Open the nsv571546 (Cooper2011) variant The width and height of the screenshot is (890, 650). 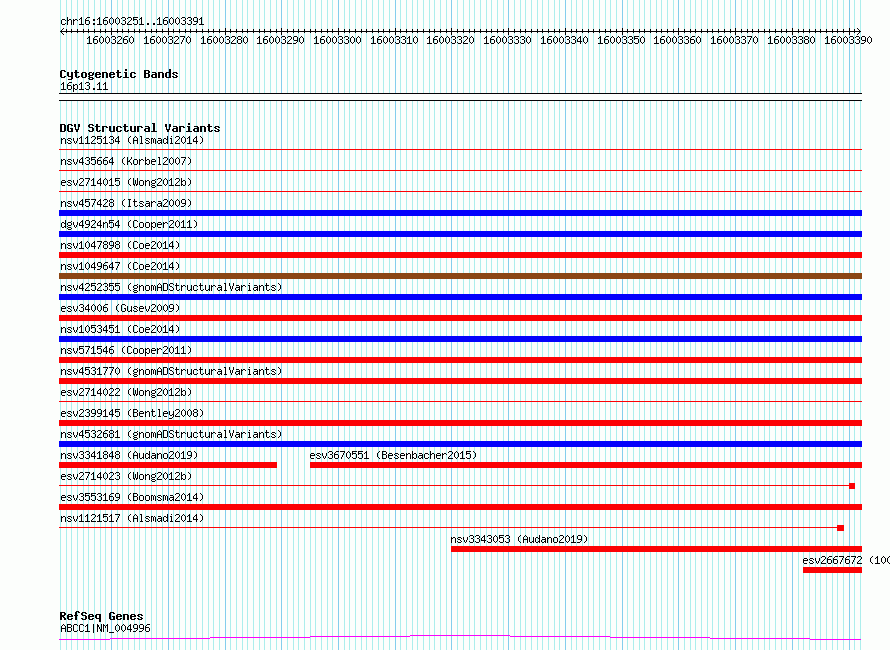click(126, 350)
